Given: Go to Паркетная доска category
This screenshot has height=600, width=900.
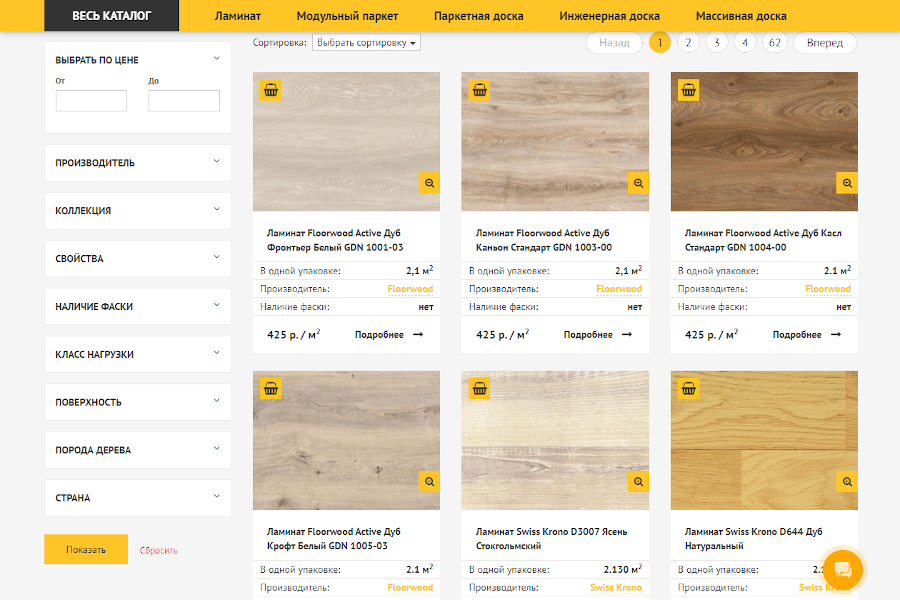Looking at the screenshot, I should click(x=478, y=16).
